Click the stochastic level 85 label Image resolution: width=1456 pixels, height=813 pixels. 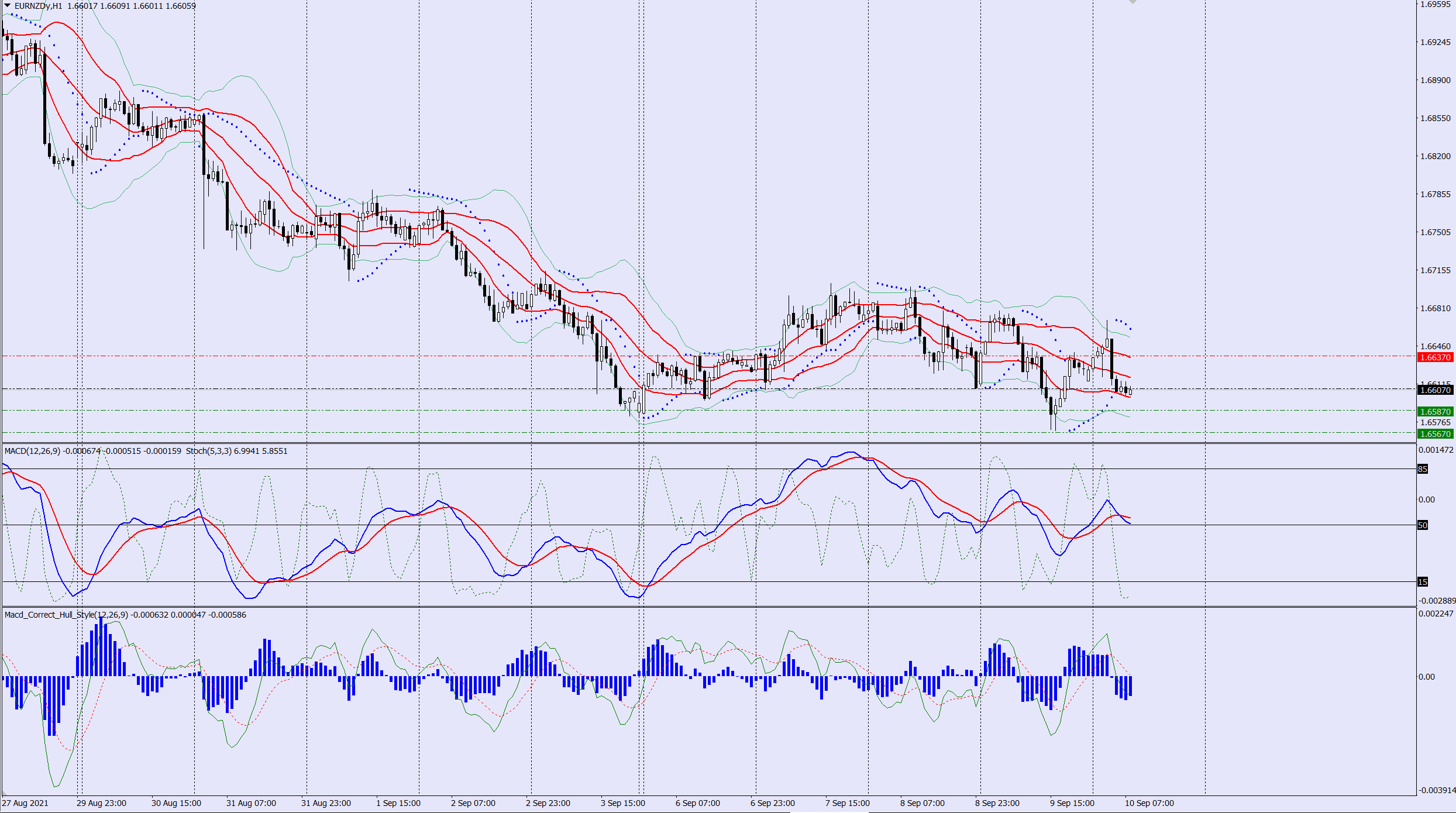1423,469
